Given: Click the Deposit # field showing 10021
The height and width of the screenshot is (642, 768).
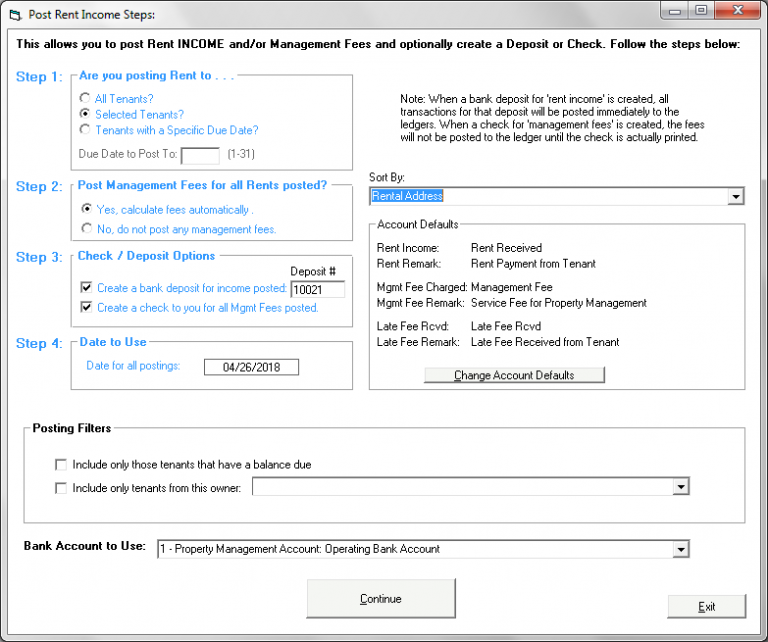Looking at the screenshot, I should (x=318, y=289).
